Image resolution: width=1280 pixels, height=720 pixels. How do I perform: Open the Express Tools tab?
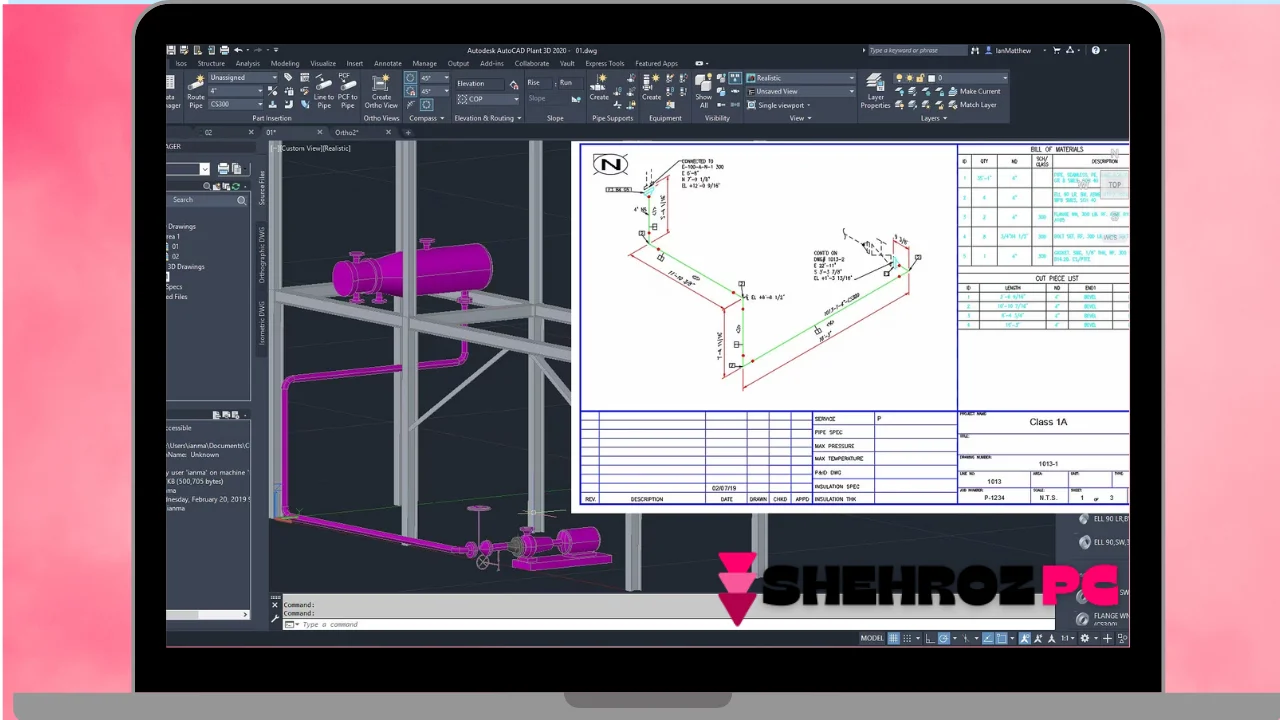(604, 63)
